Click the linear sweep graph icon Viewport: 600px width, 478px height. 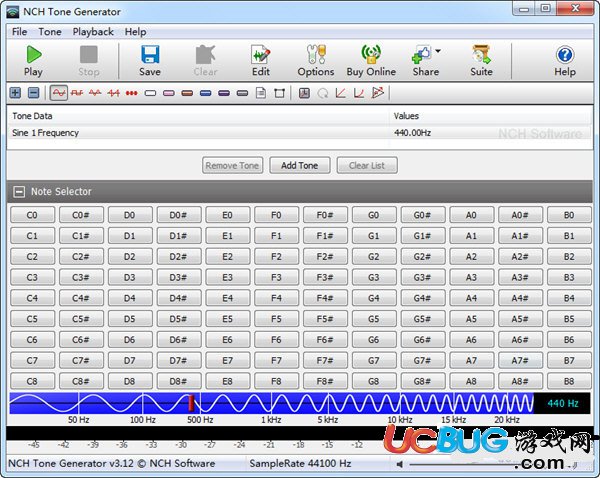tap(341, 93)
